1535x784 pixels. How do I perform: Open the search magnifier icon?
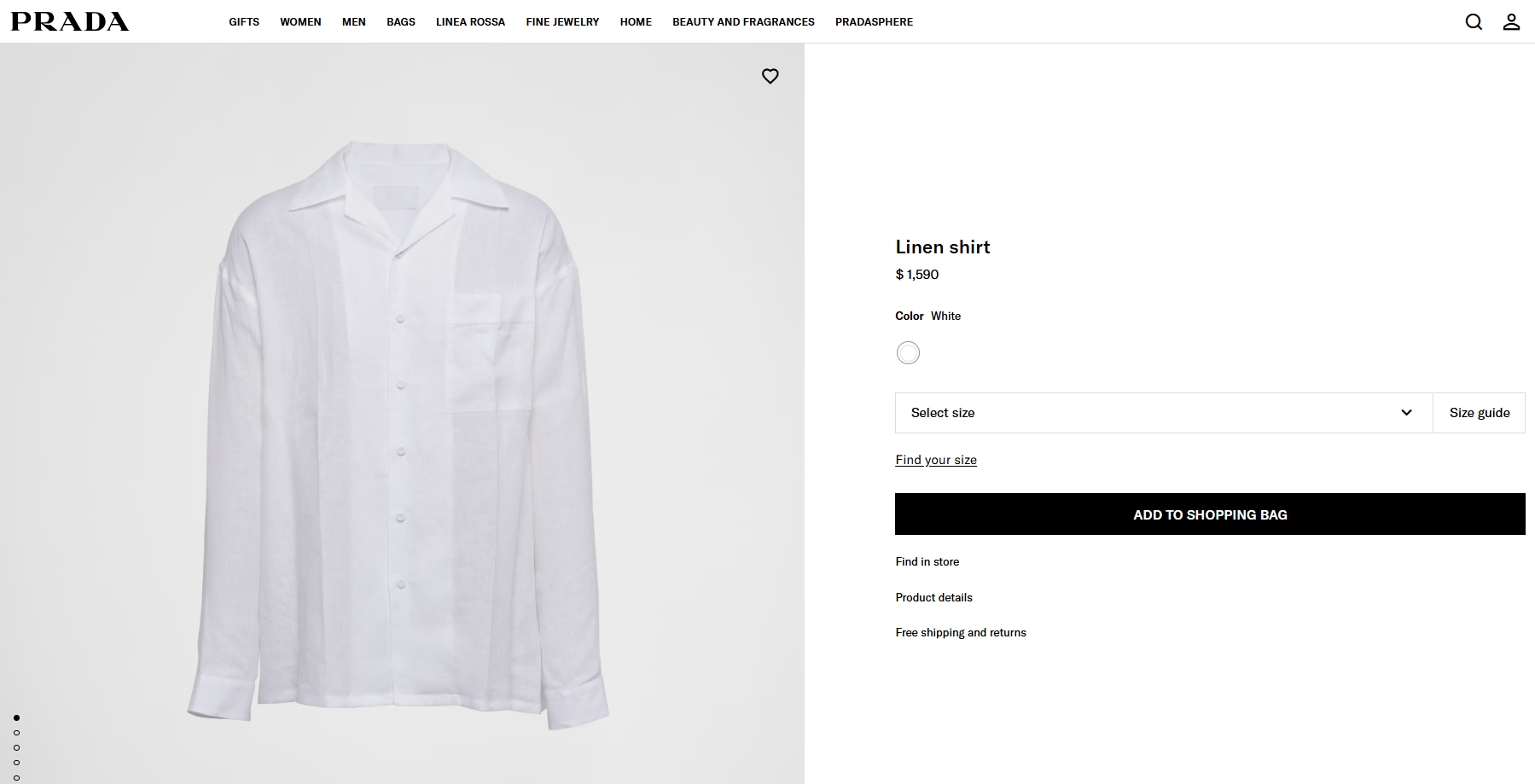coord(1474,22)
